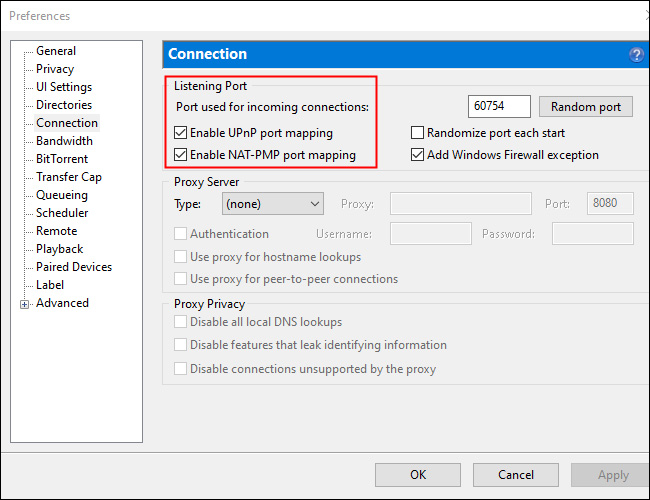Image resolution: width=650 pixels, height=500 pixels.
Task: Uncheck Enable NAT-PMP port mapping
Action: 181,155
